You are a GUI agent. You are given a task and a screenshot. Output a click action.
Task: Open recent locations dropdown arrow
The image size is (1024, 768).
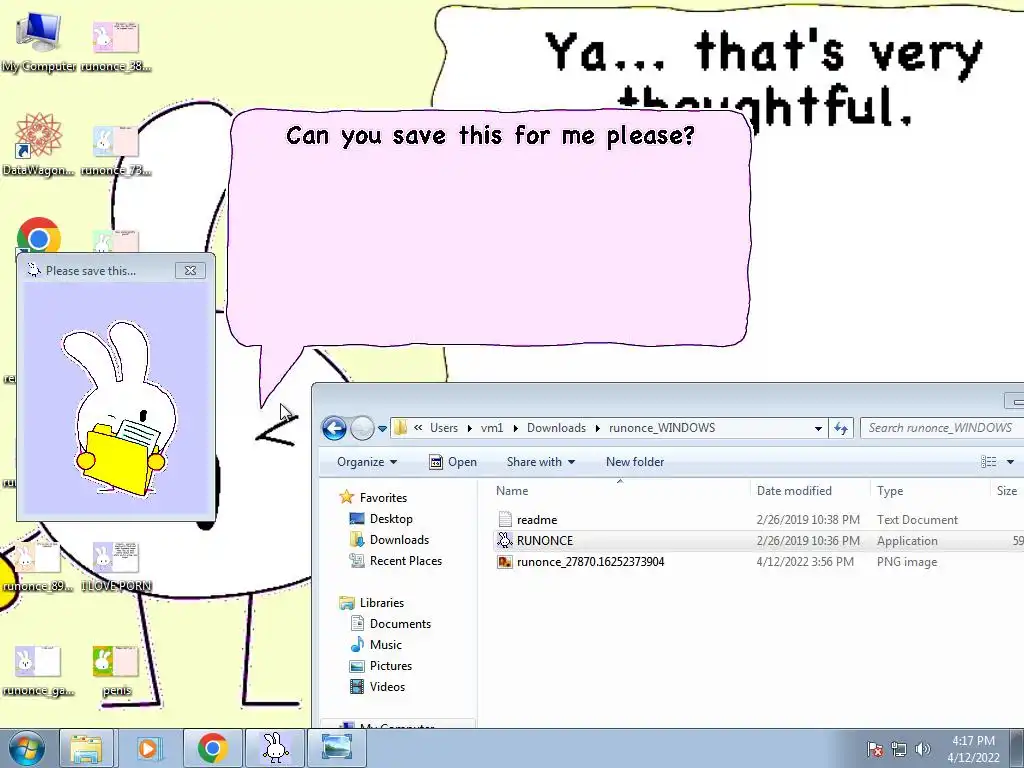click(x=382, y=429)
